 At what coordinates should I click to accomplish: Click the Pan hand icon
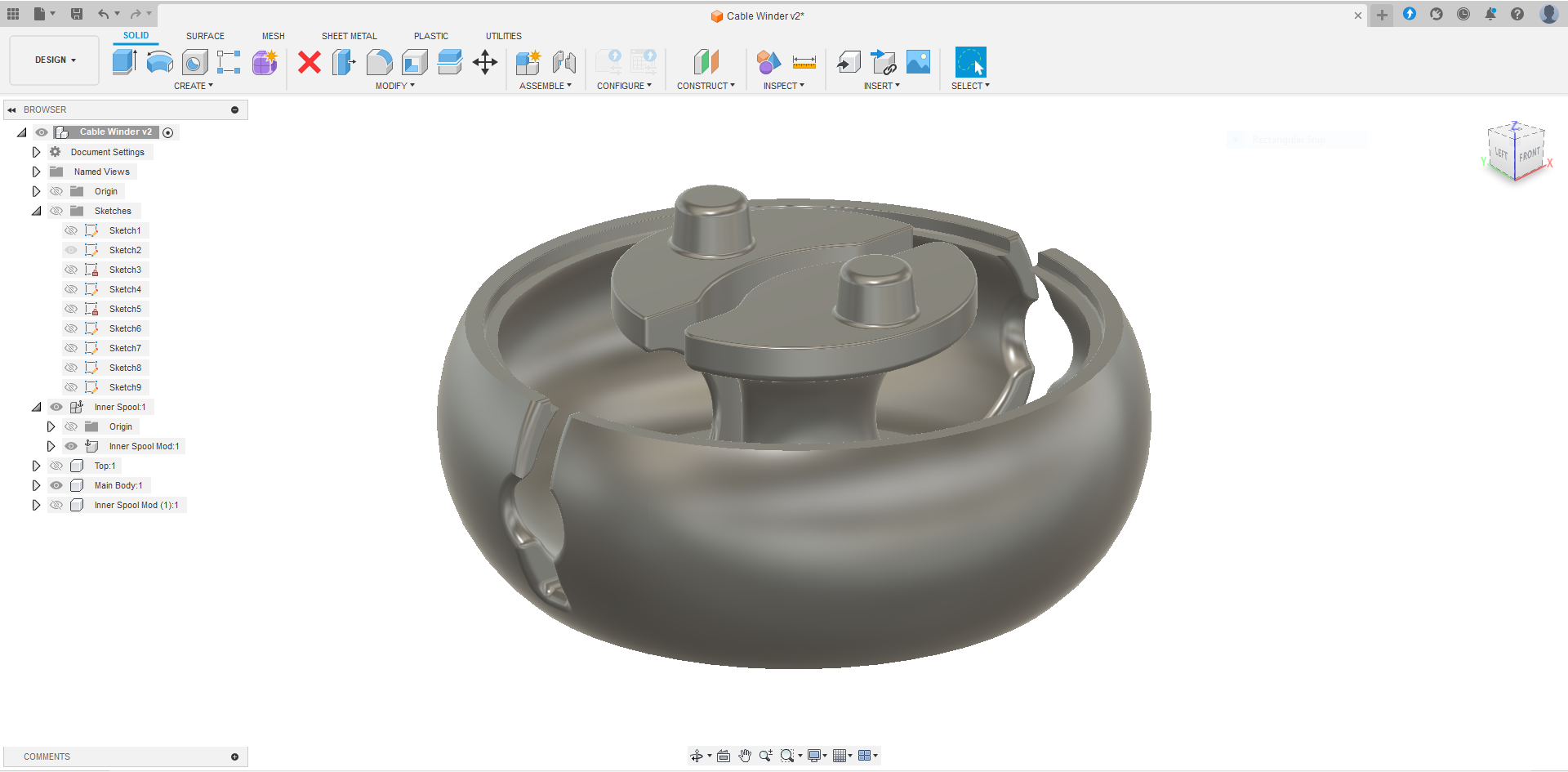tap(745, 756)
